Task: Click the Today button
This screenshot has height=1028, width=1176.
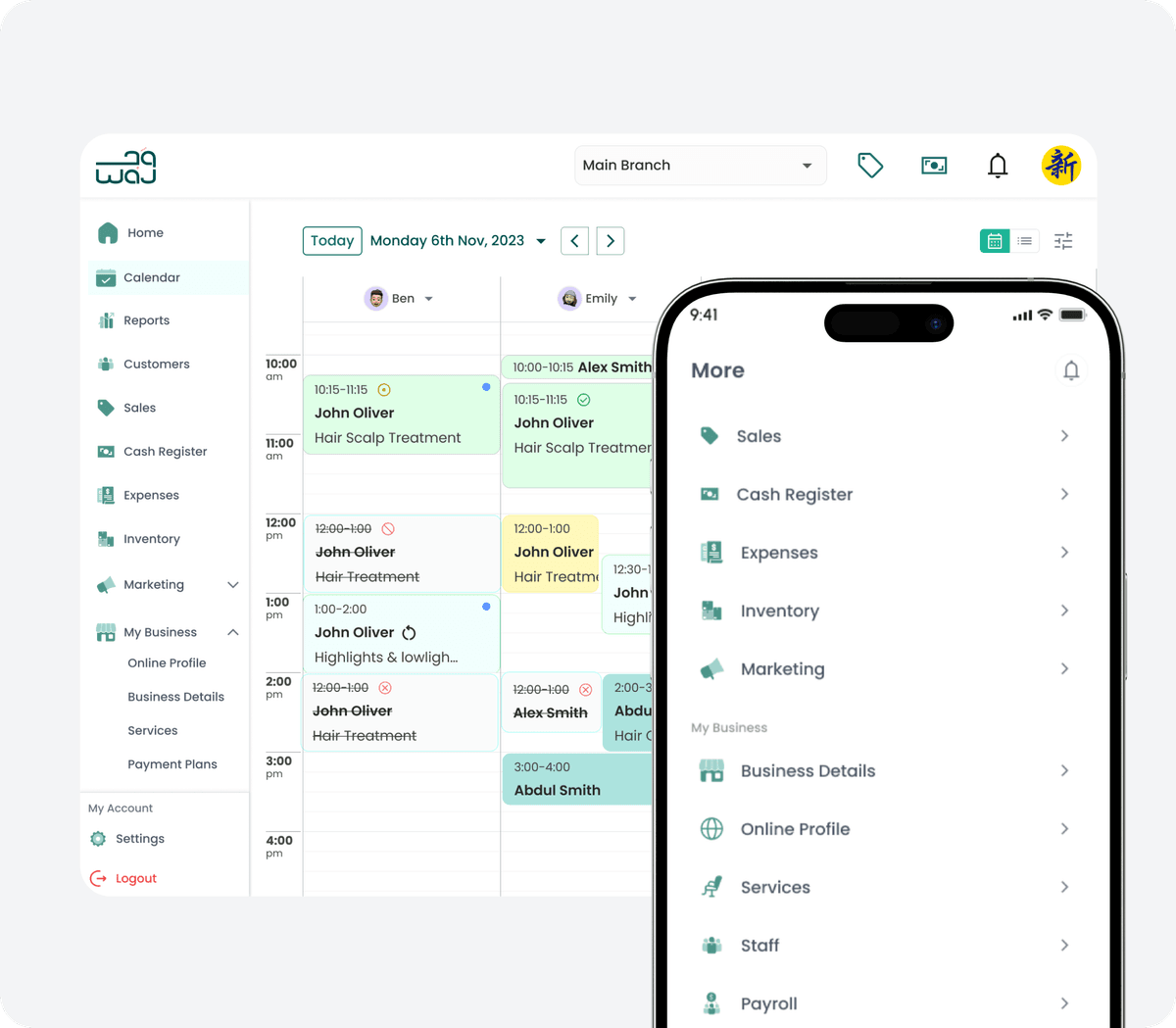Action: (x=331, y=240)
